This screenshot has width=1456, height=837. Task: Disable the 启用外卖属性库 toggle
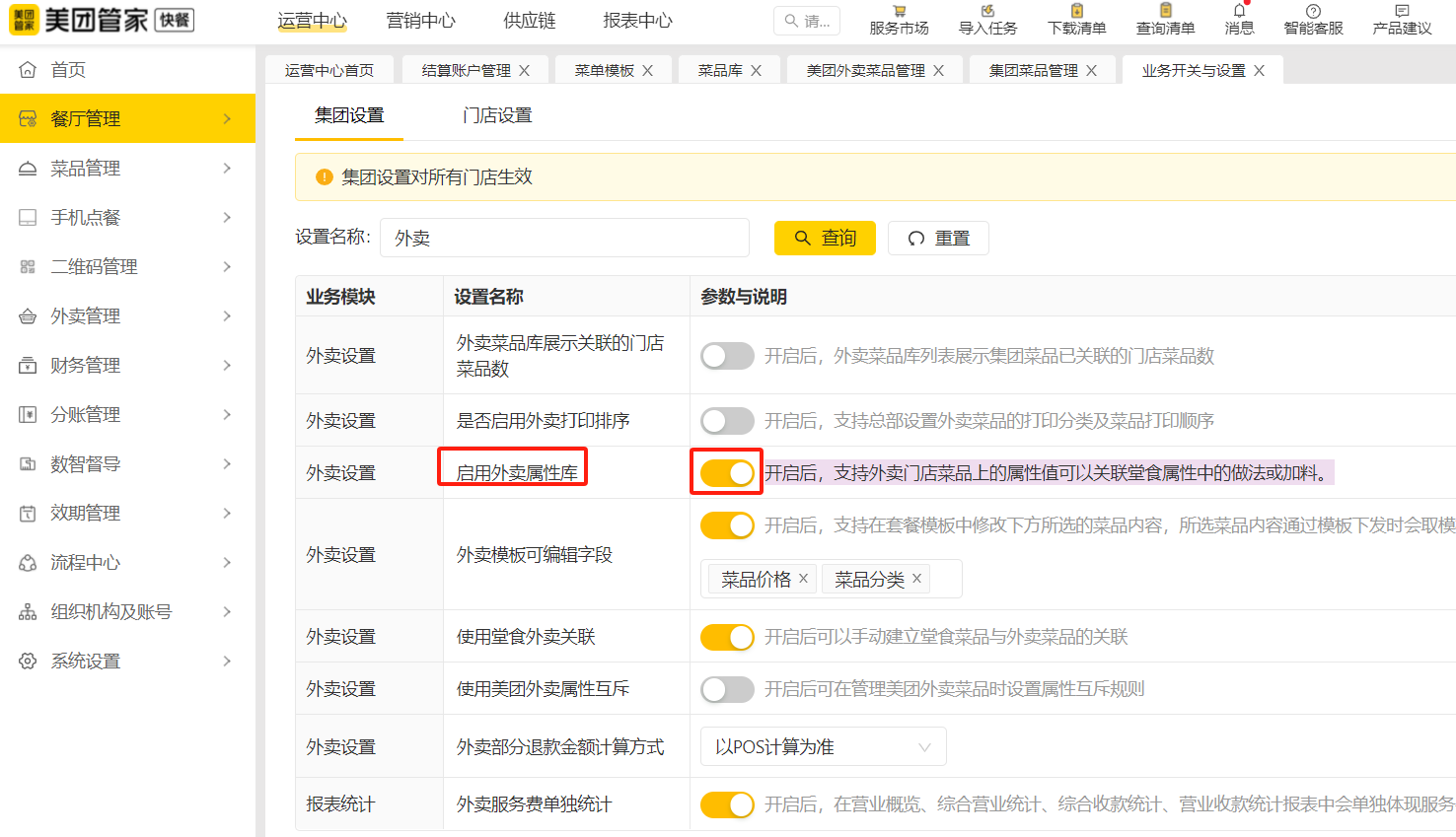click(x=727, y=473)
